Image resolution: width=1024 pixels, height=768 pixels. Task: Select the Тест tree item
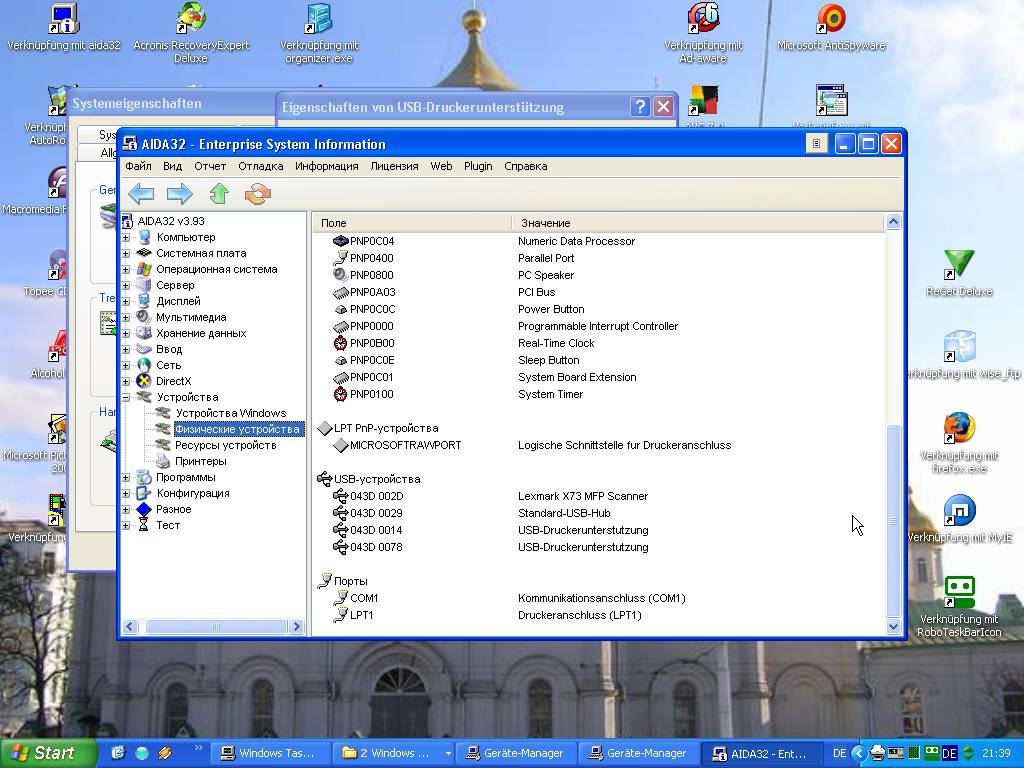tap(168, 525)
